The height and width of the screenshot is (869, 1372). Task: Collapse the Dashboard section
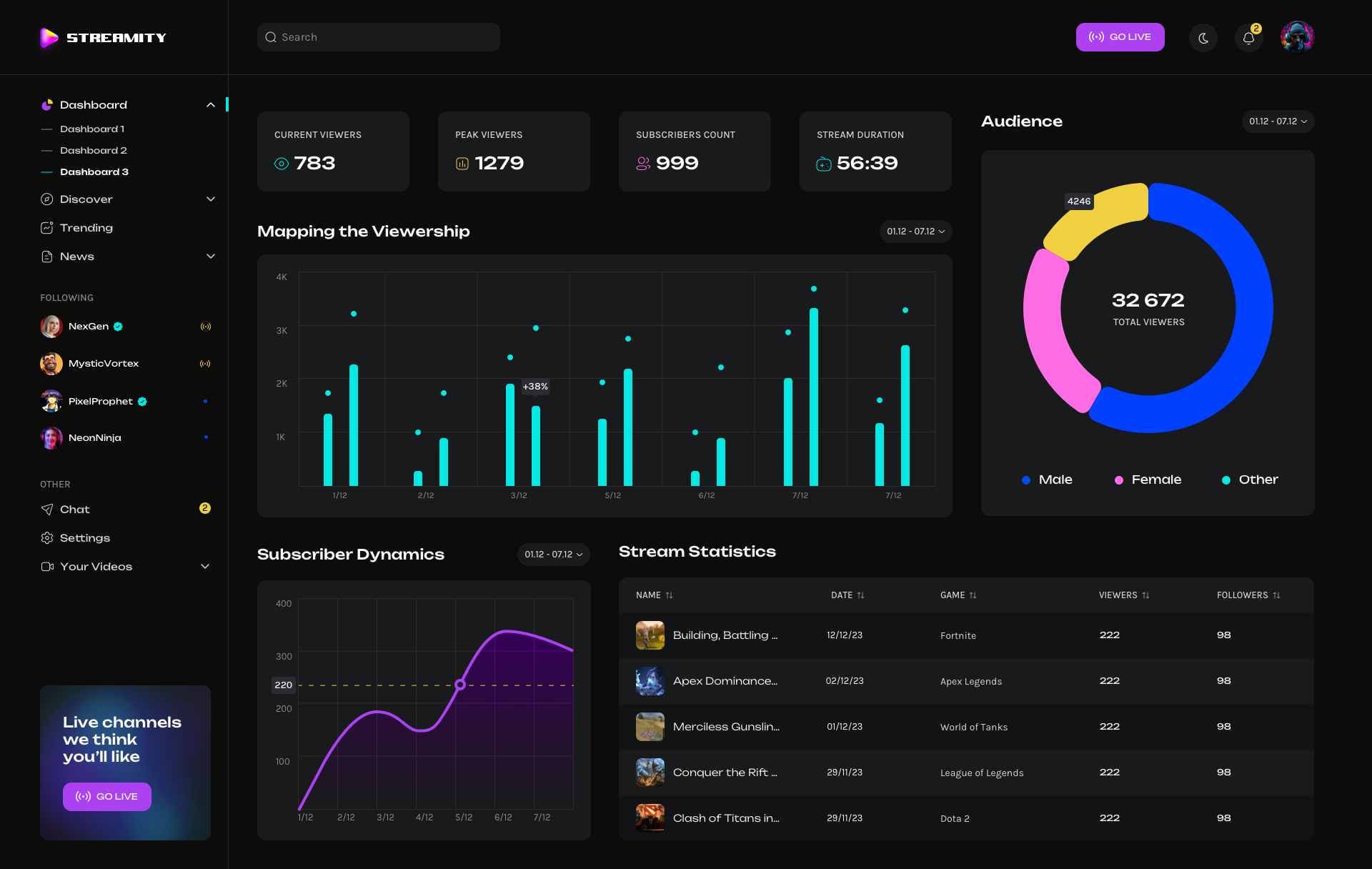(x=211, y=104)
